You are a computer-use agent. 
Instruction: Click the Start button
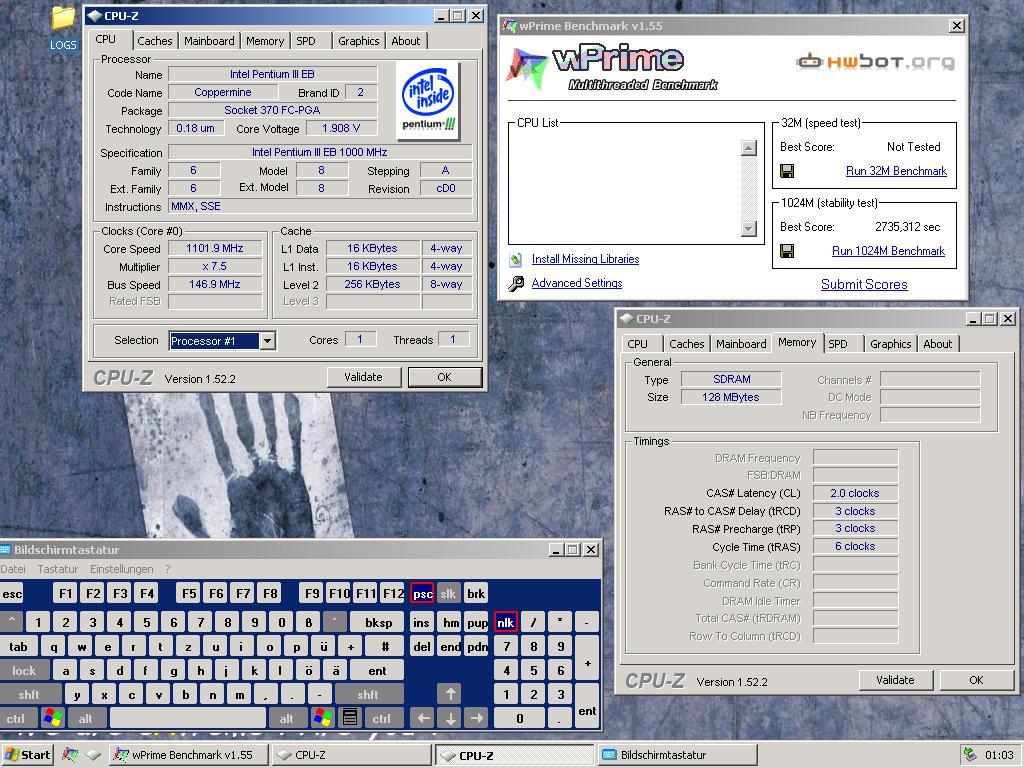coord(27,755)
